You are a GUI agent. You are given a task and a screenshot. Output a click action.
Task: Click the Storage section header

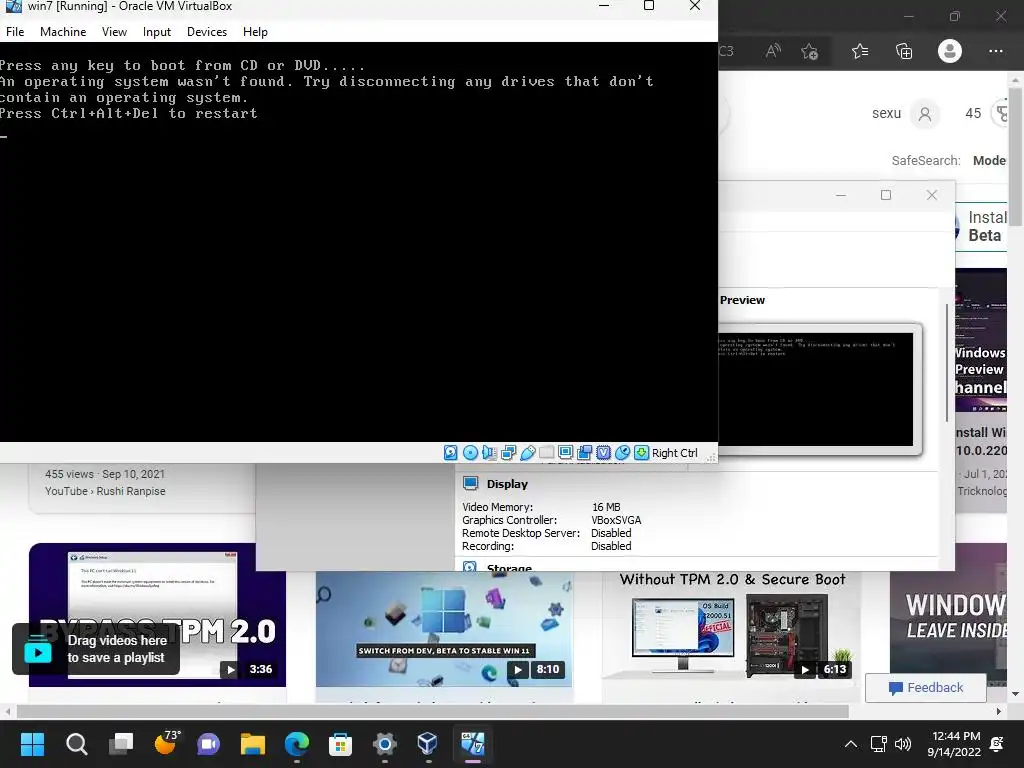click(509, 568)
